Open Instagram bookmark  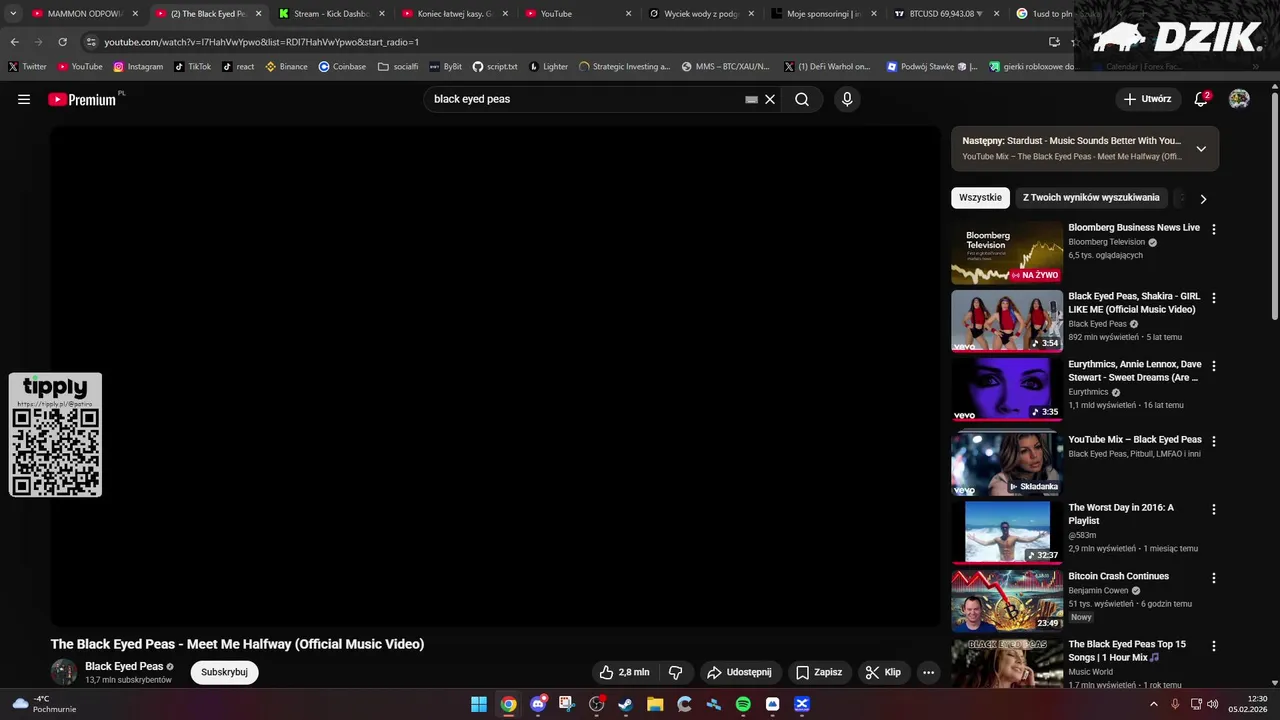click(x=138, y=66)
